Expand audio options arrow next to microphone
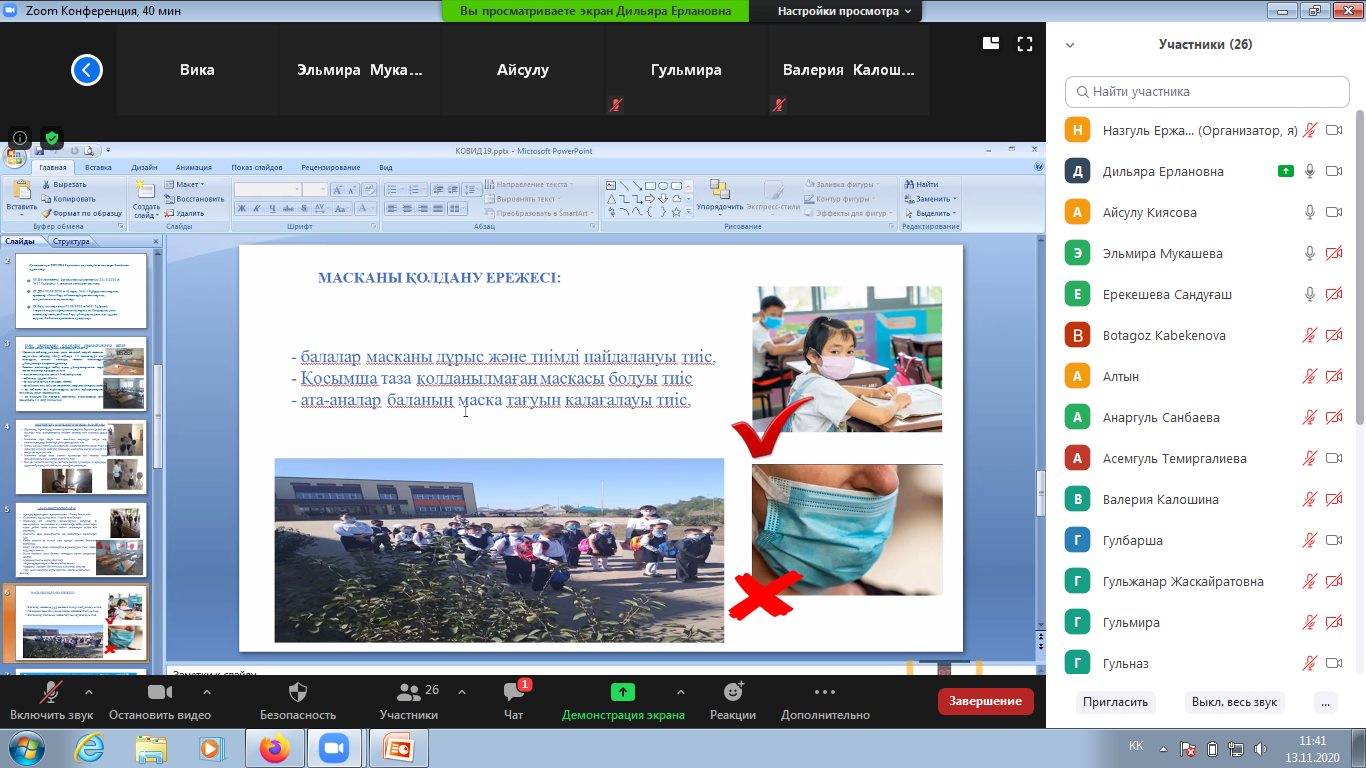The image size is (1366, 768). tap(89, 691)
